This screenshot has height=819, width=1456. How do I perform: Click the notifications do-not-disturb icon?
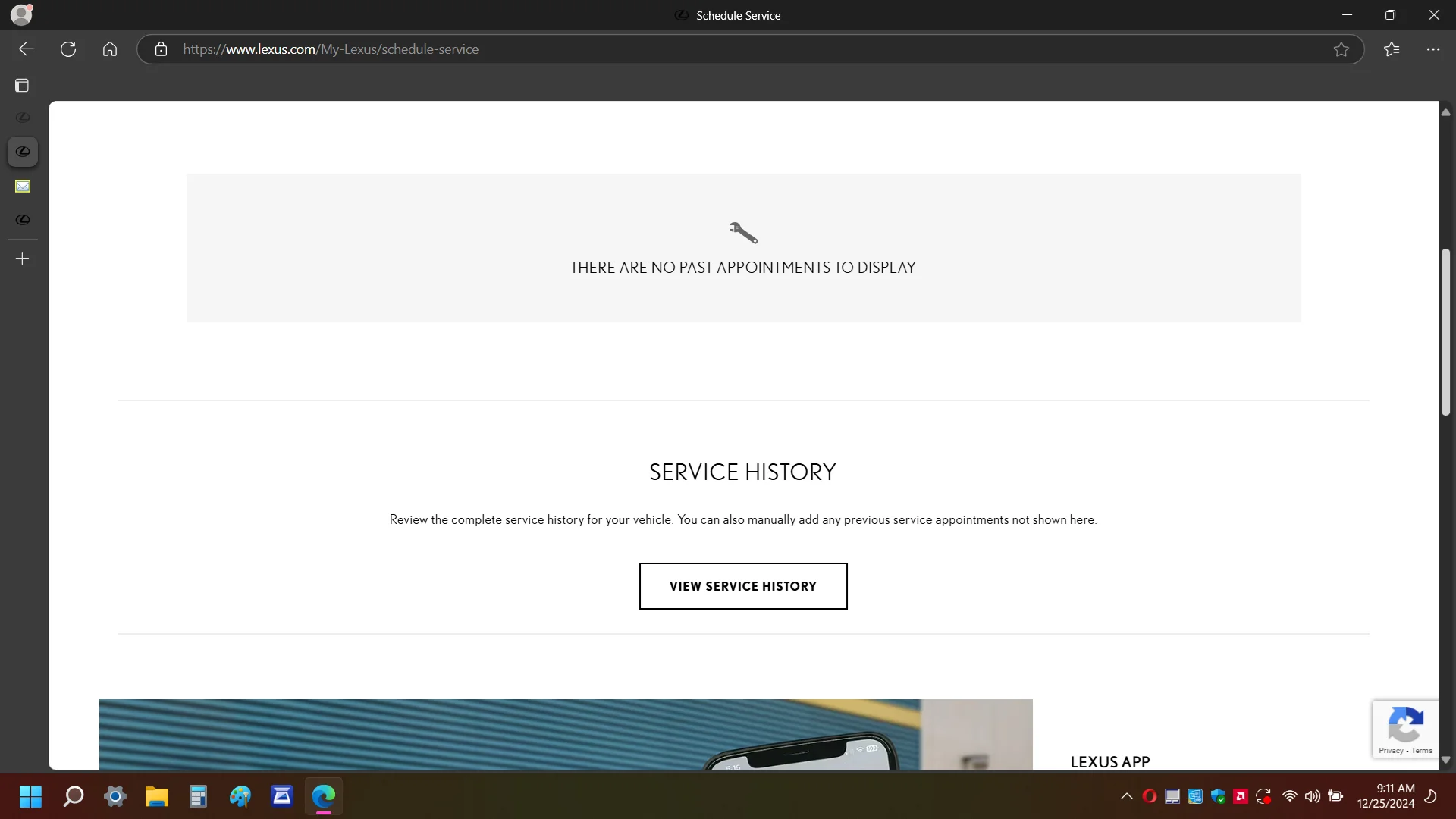coord(1431,796)
